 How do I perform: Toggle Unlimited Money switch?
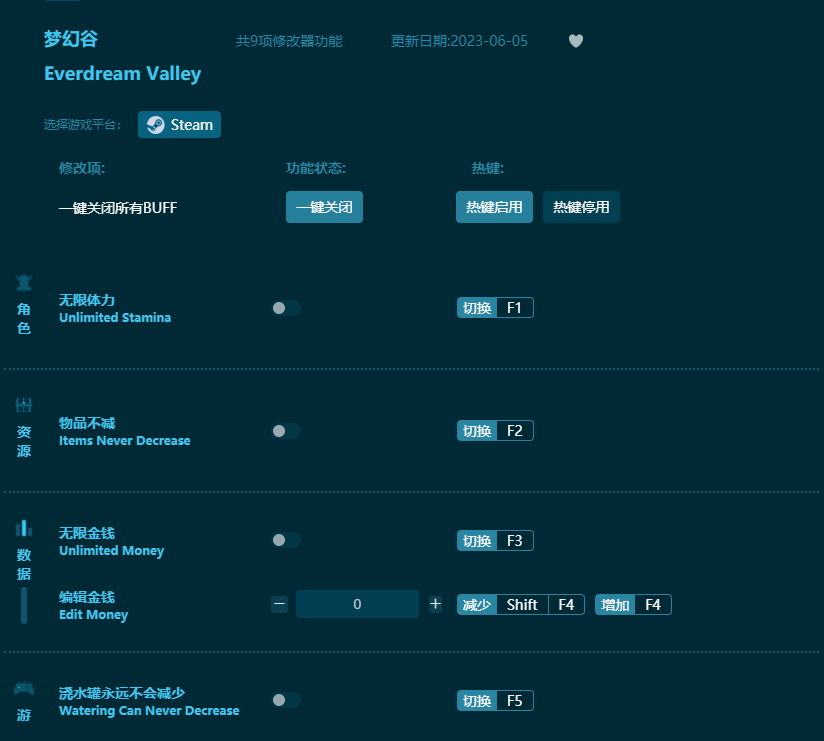pos(286,540)
